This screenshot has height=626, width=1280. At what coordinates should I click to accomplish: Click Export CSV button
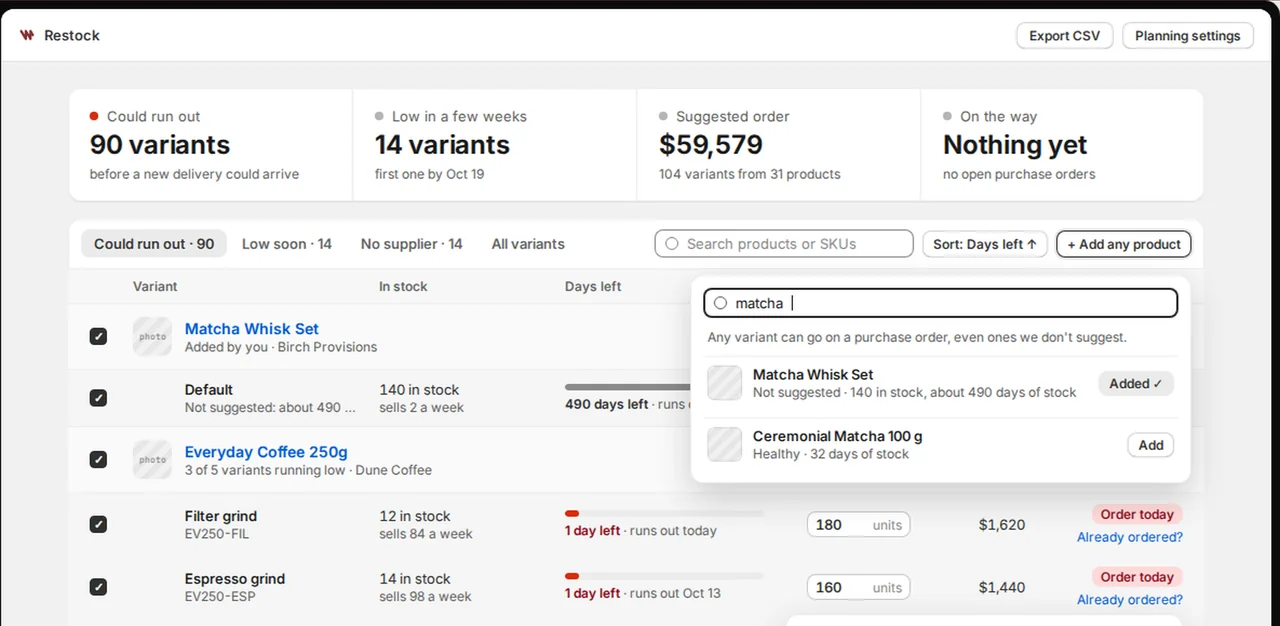(1064, 36)
